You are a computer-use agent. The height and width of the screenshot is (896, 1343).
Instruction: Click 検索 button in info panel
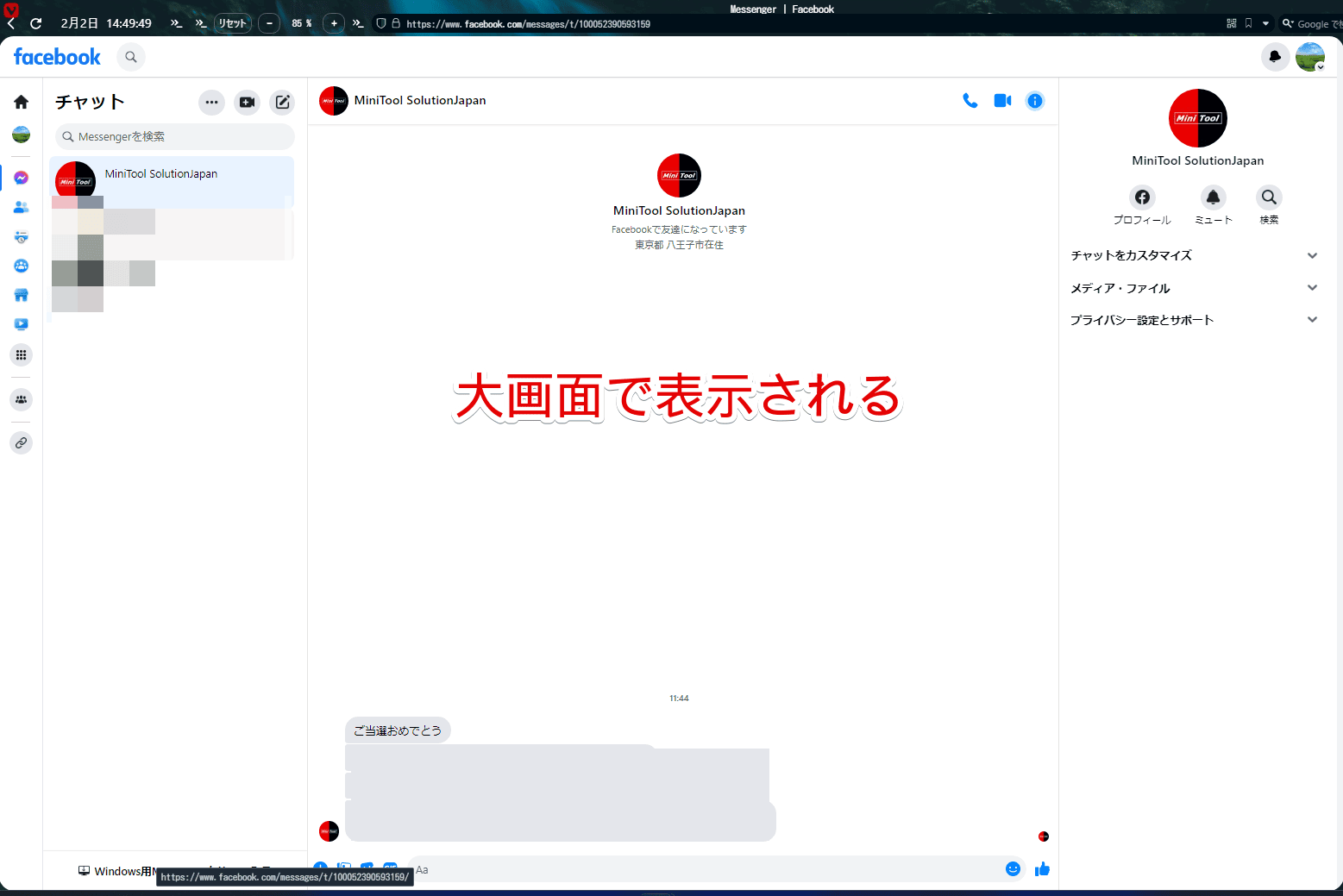click(1269, 205)
